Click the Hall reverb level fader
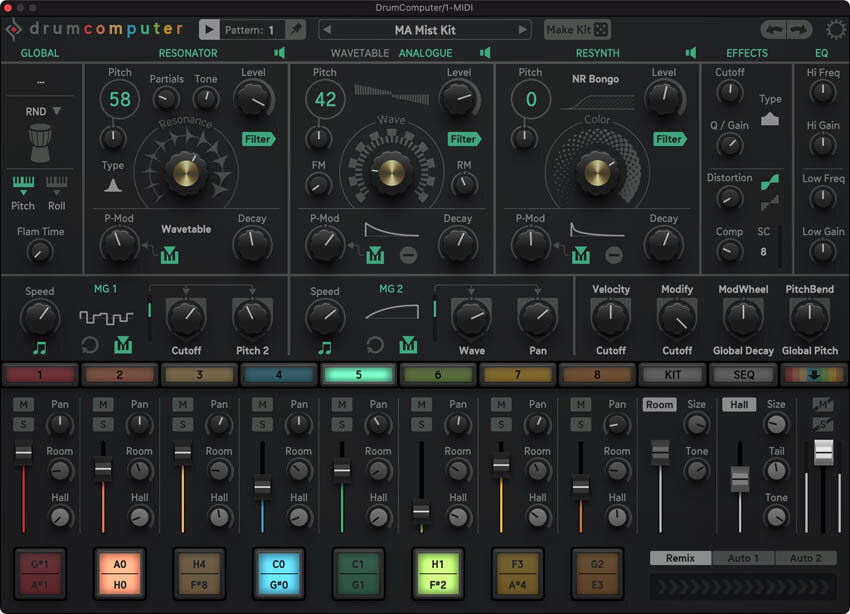This screenshot has height=614, width=850. pyautogui.click(x=739, y=479)
